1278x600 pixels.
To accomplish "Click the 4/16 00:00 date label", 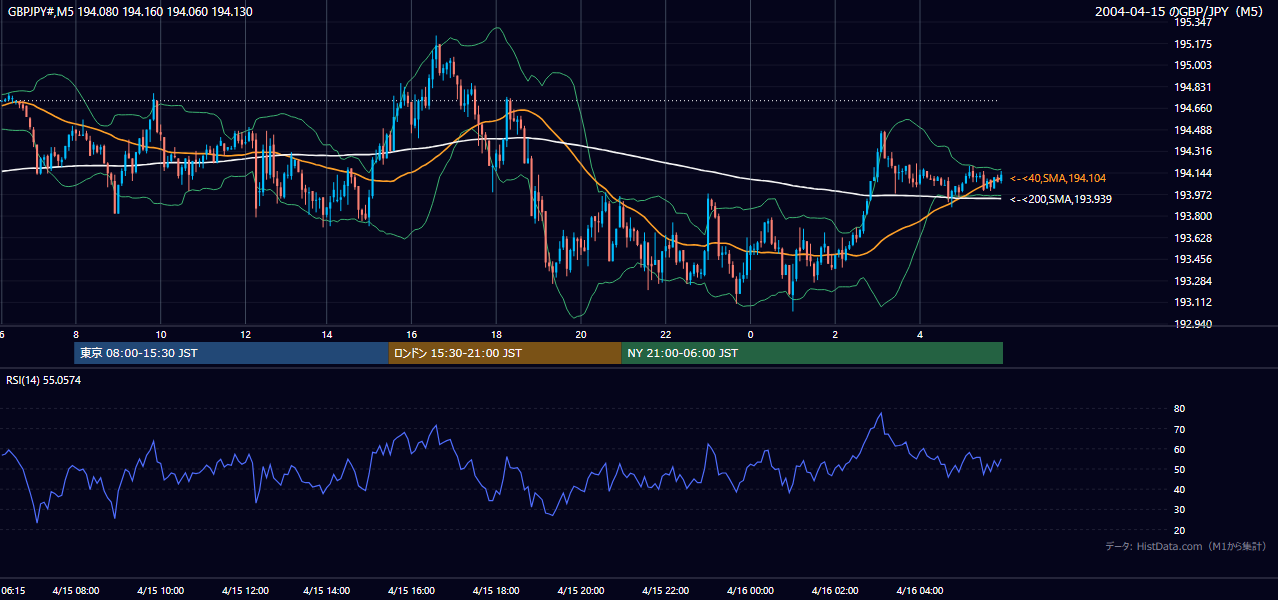I will point(749,591).
